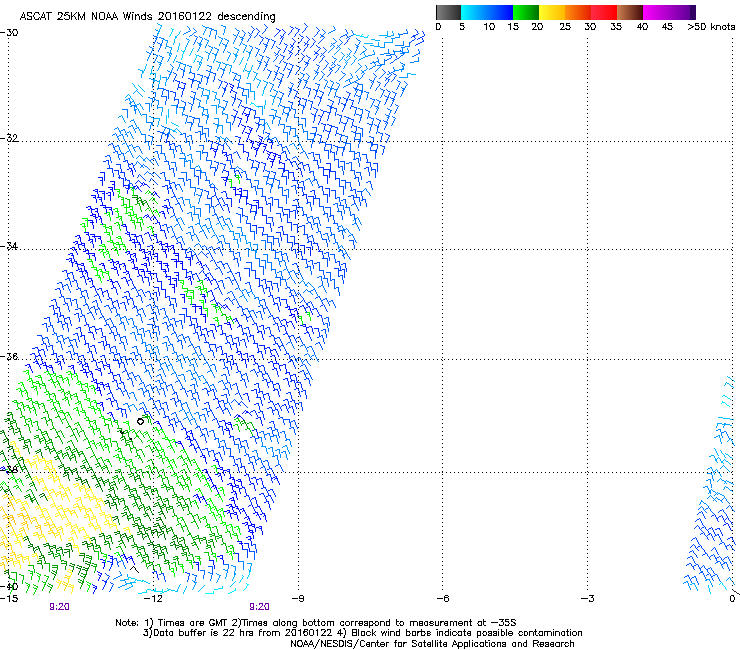Click the -34 latitude axis label

click(x=9, y=246)
